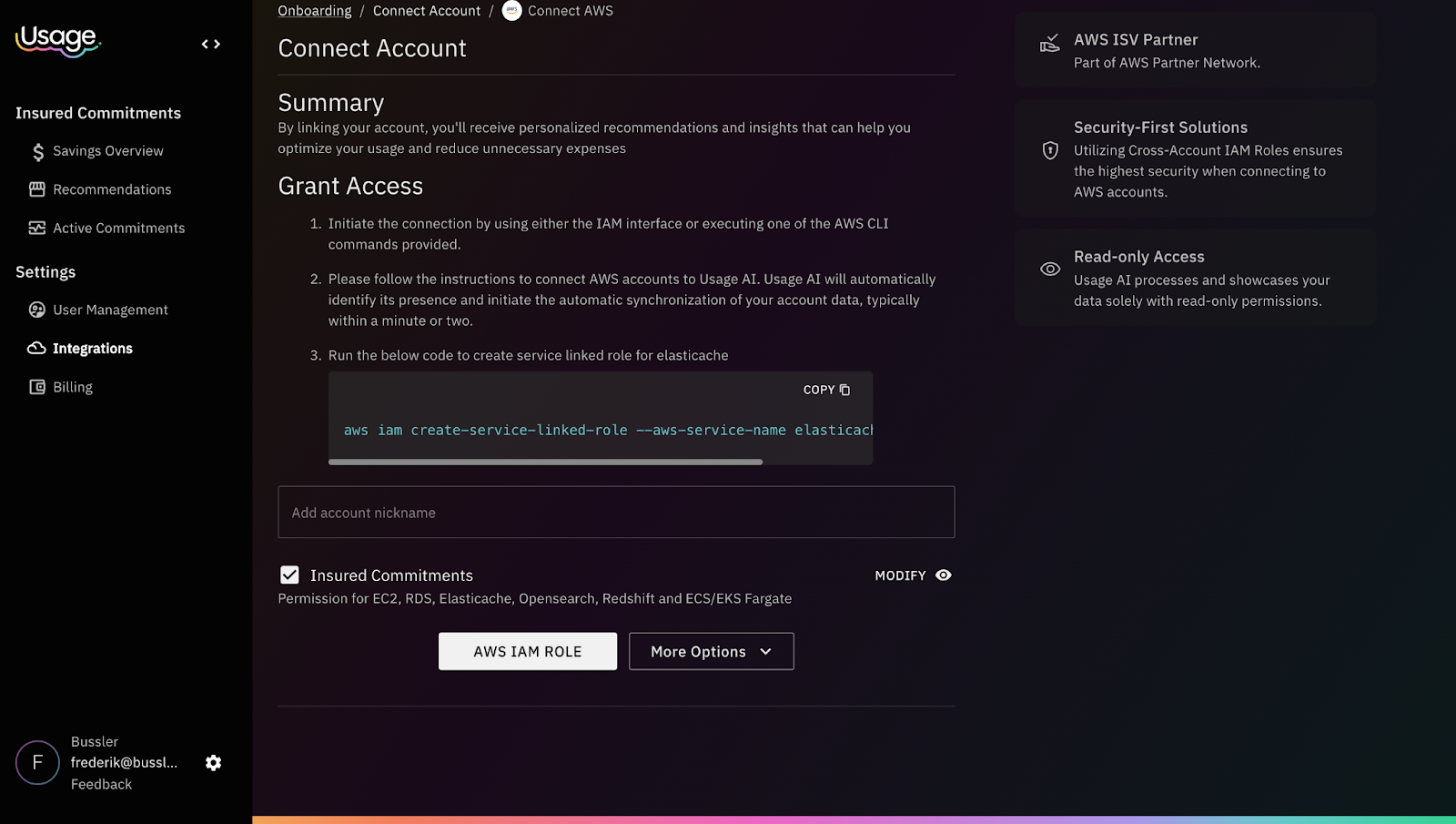This screenshot has width=1456, height=824.
Task: Click the Permission for EC2, RDS description text
Action: coord(535,598)
